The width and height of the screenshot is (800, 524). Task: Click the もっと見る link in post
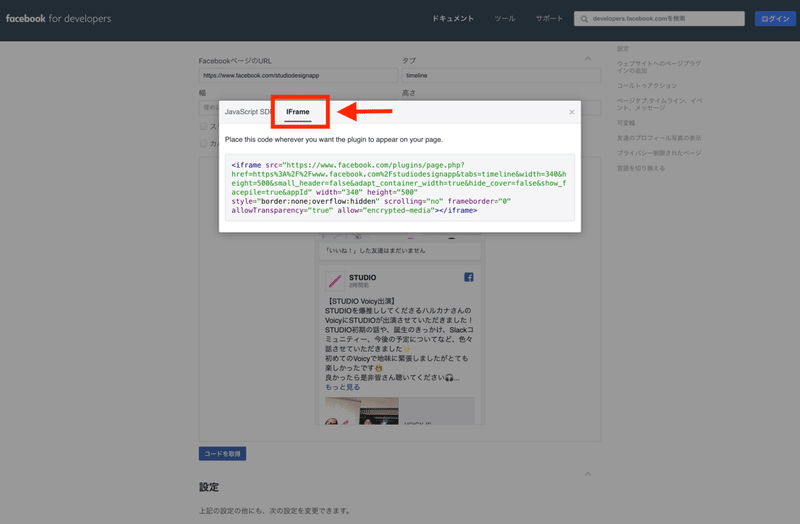pos(342,387)
